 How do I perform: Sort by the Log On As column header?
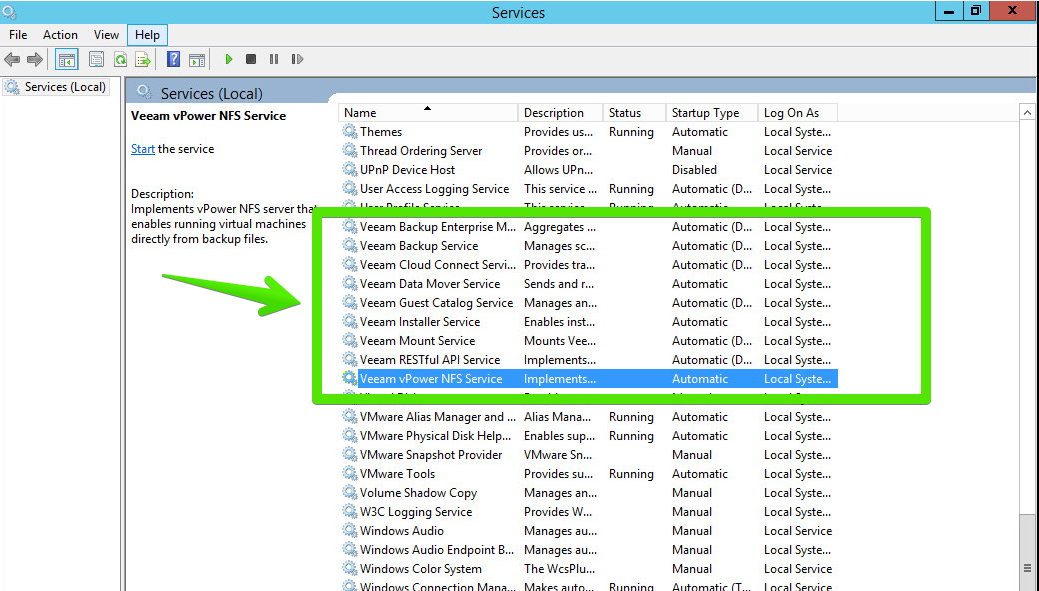coord(798,113)
